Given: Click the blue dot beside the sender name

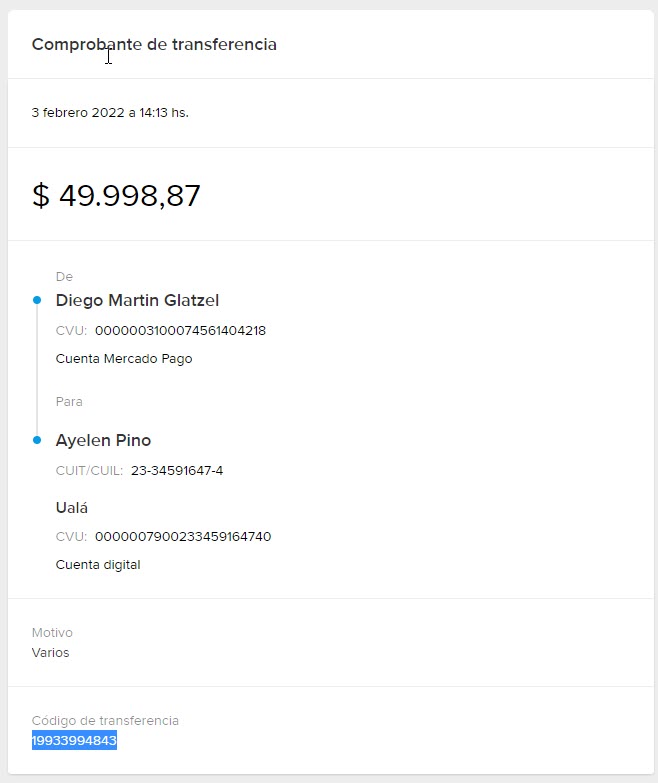Looking at the screenshot, I should (x=37, y=300).
